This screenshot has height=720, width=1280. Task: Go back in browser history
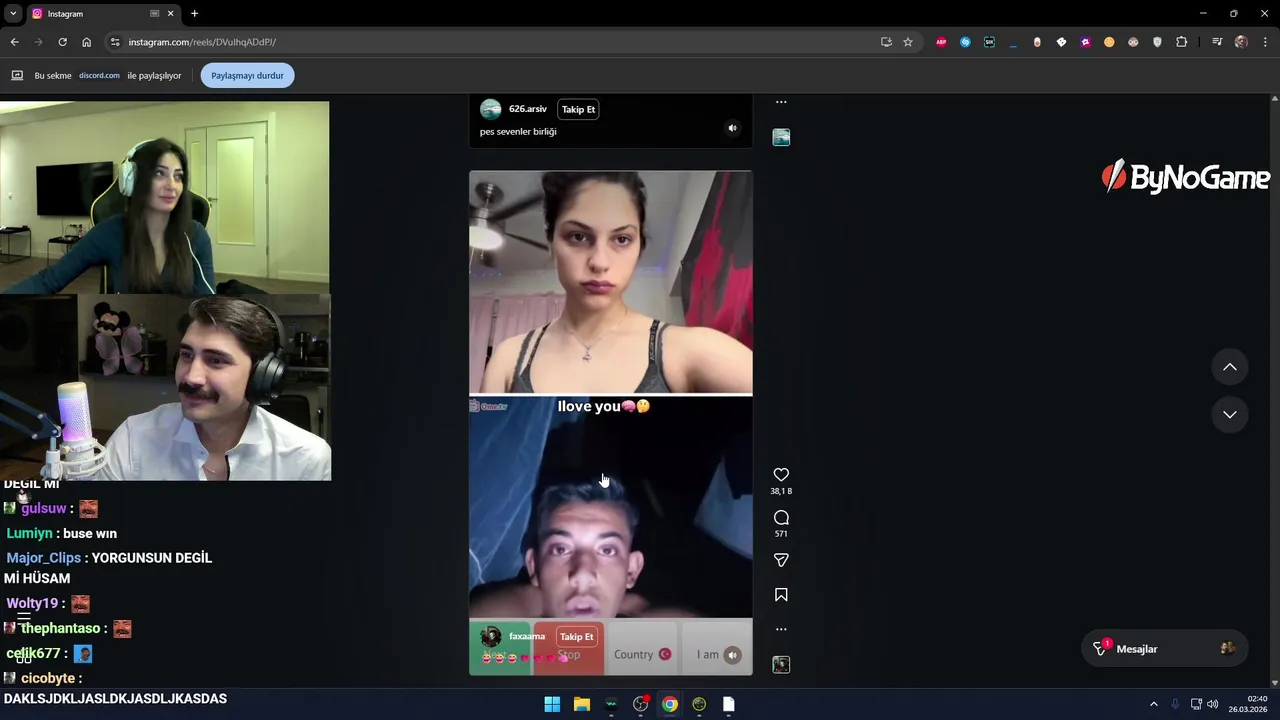coord(14,42)
